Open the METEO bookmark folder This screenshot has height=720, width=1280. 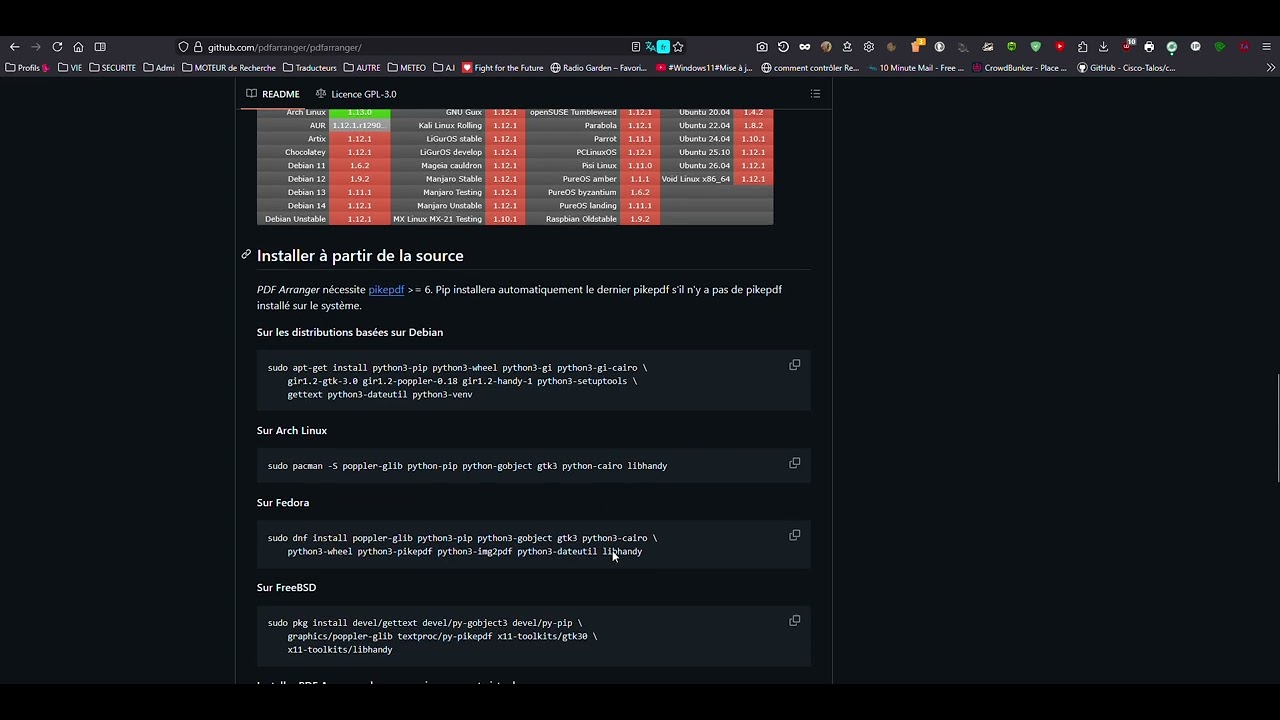click(x=407, y=68)
